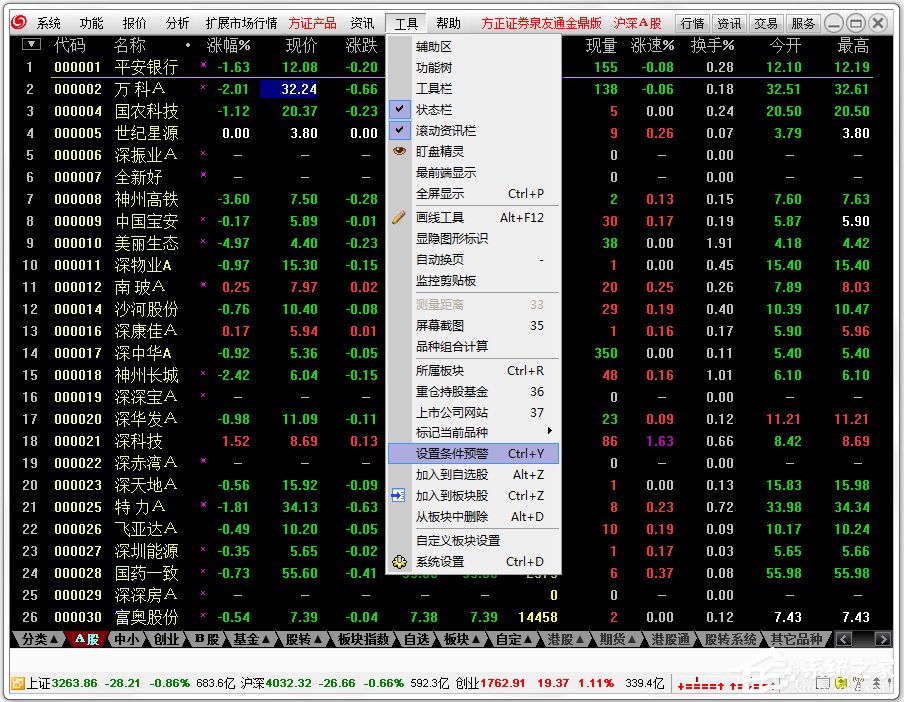Click the magenta mark on the 深圳能源 row
The width and height of the screenshot is (904, 702).
coord(203,549)
